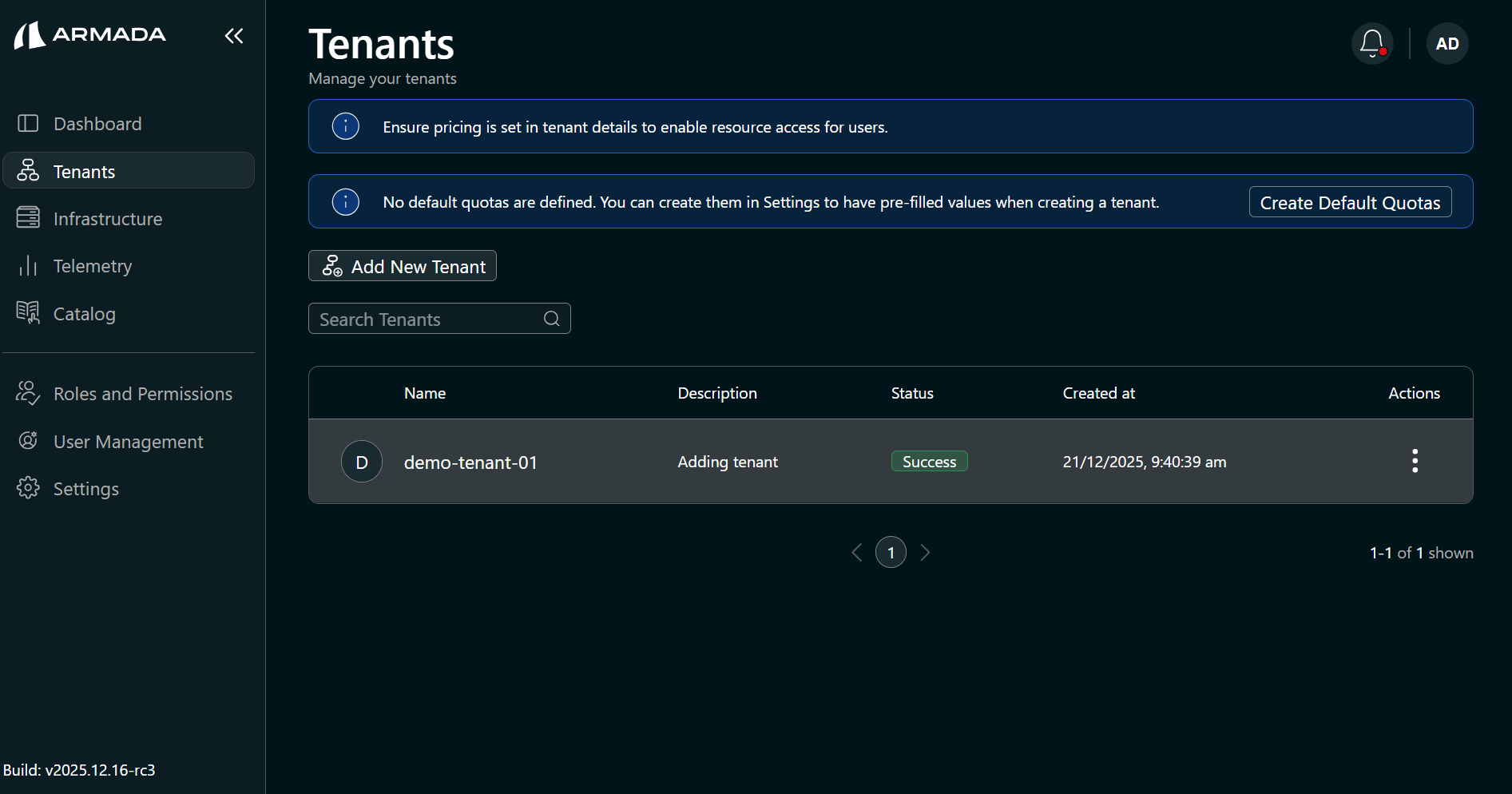The width and height of the screenshot is (1512, 794).
Task: Click Add New Tenant
Action: pos(402,266)
